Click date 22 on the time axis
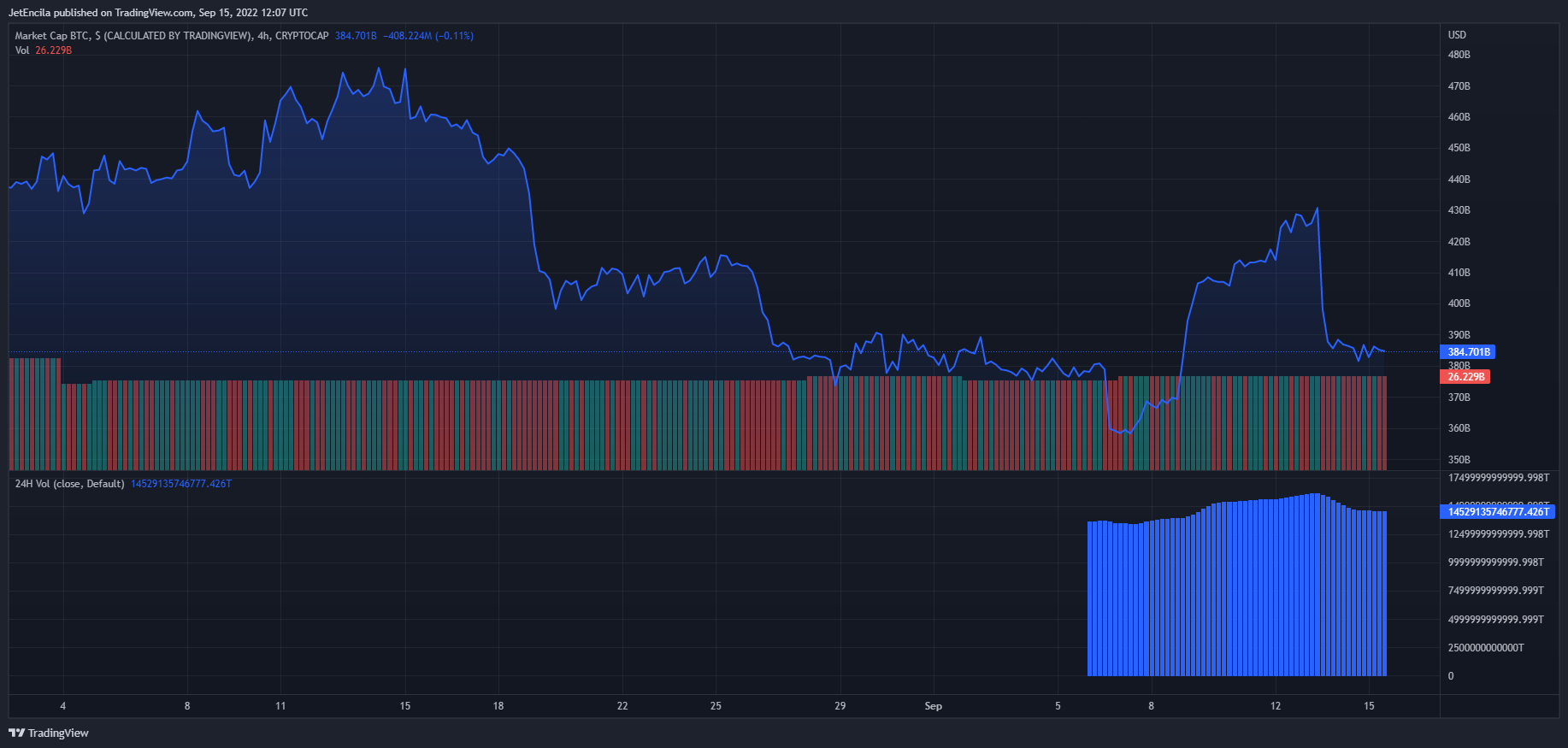This screenshot has height=748, width=1568. coord(622,706)
